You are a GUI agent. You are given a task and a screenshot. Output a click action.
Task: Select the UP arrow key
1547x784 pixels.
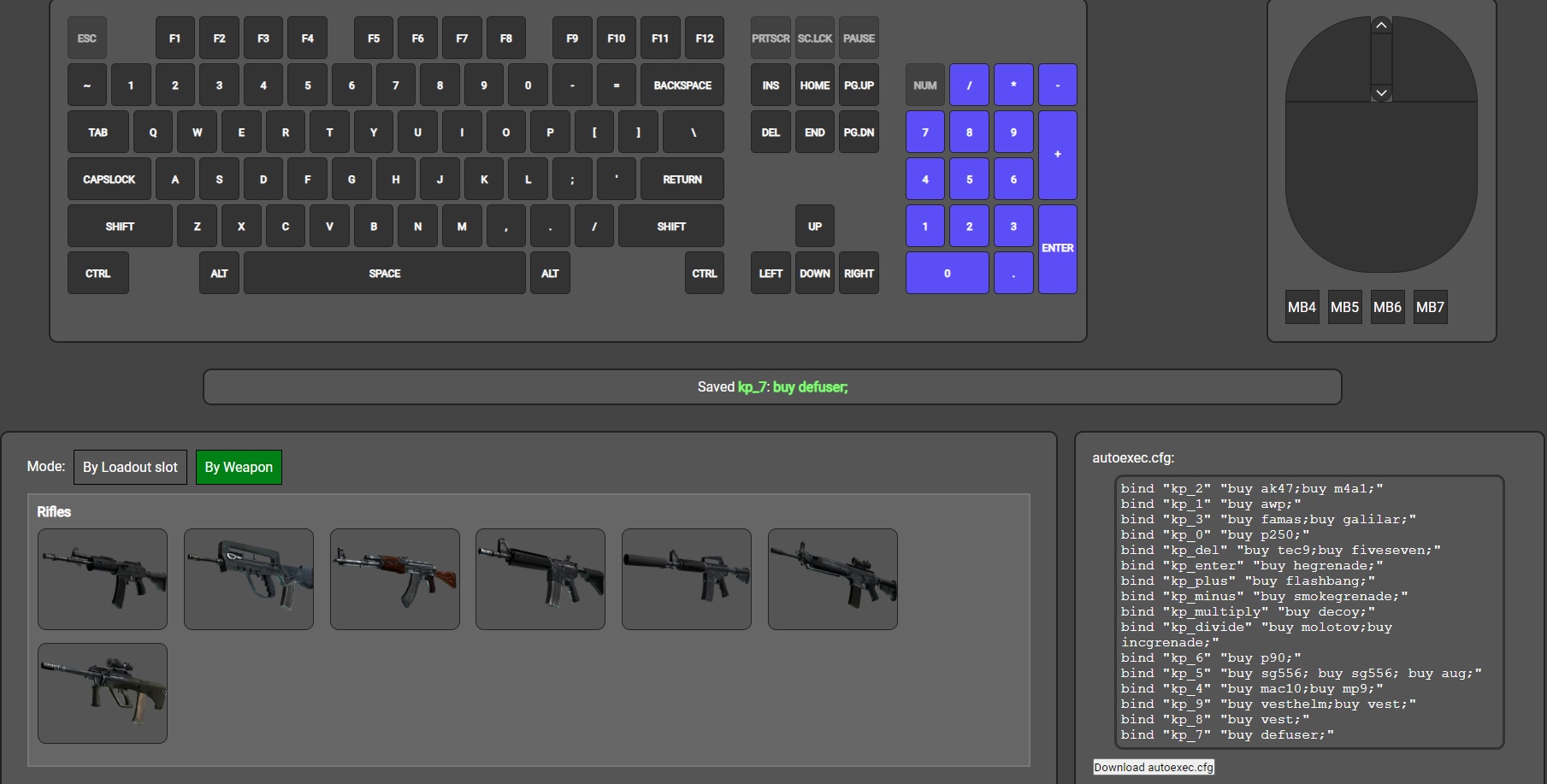[815, 227]
